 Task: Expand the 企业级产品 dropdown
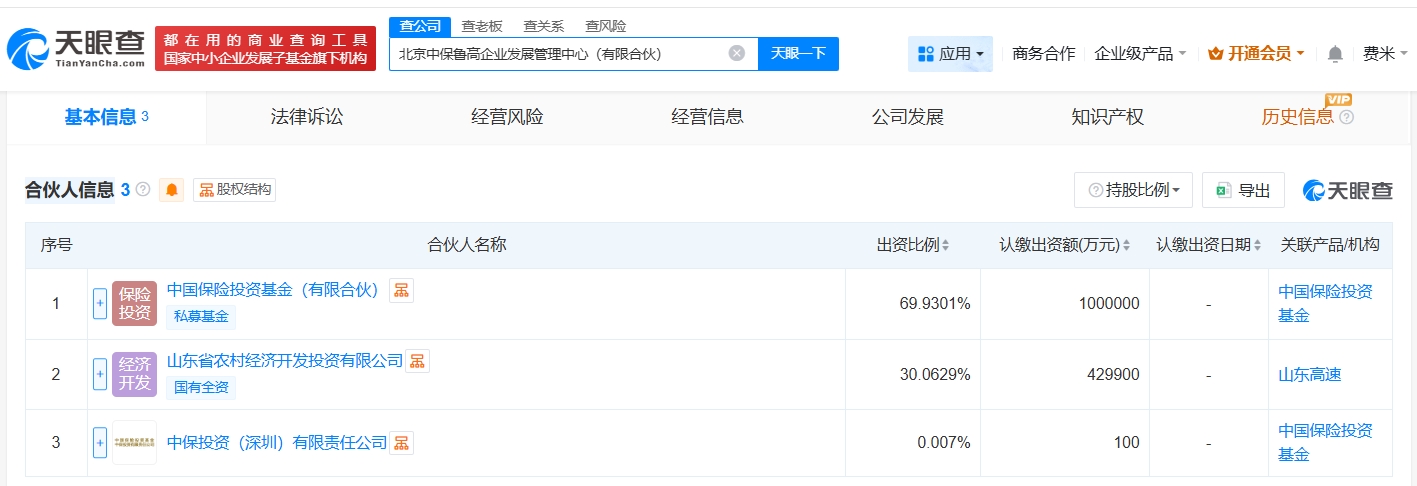[1140, 54]
